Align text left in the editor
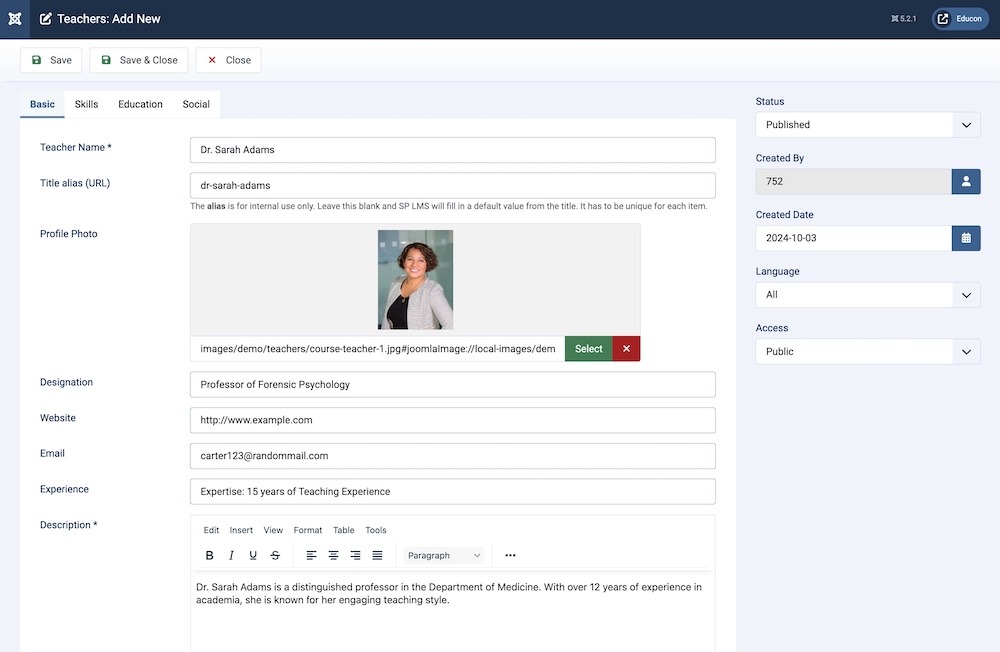This screenshot has height=652, width=1000. (x=311, y=555)
